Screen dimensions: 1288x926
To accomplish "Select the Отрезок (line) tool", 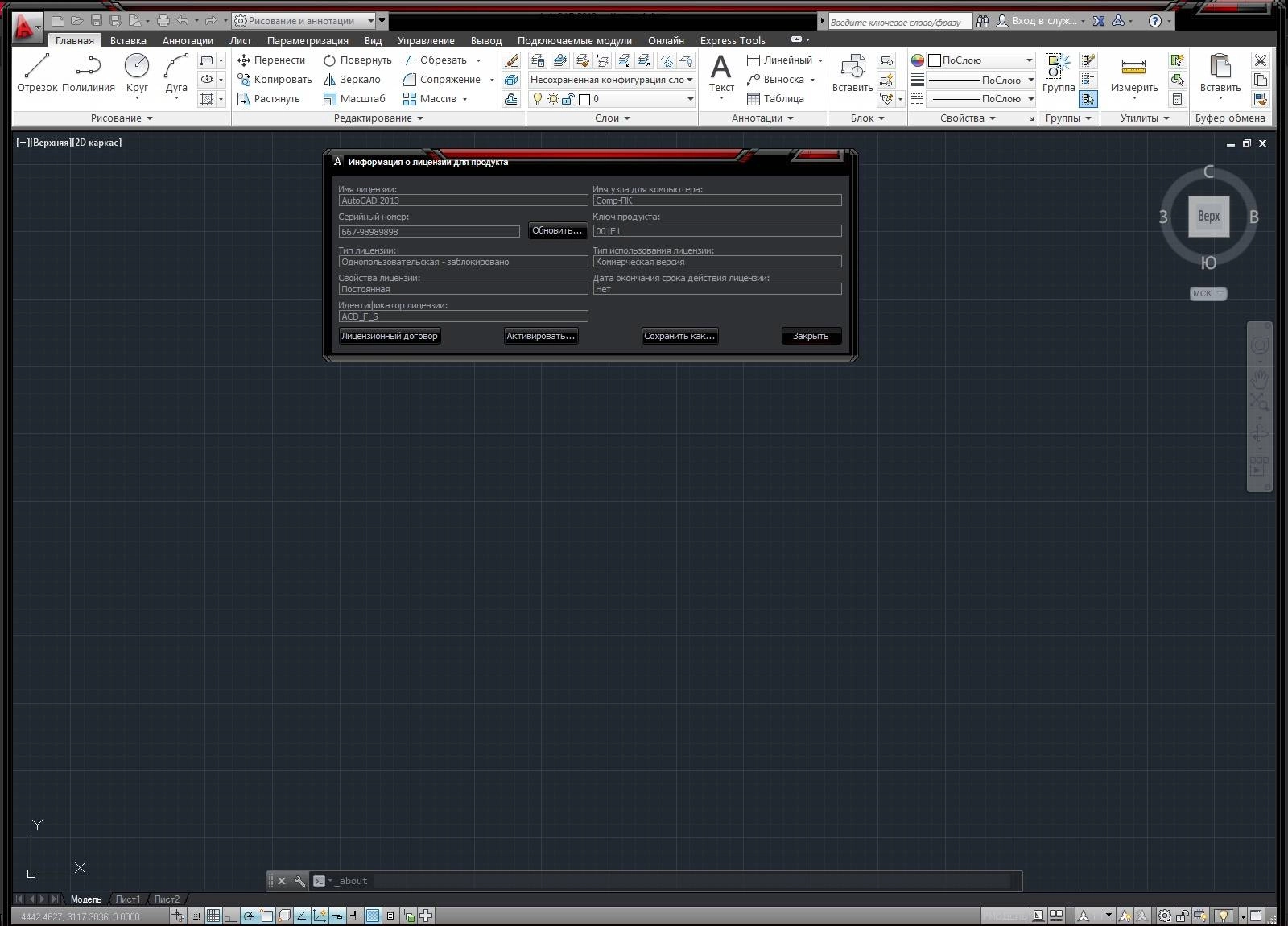I will (37, 73).
